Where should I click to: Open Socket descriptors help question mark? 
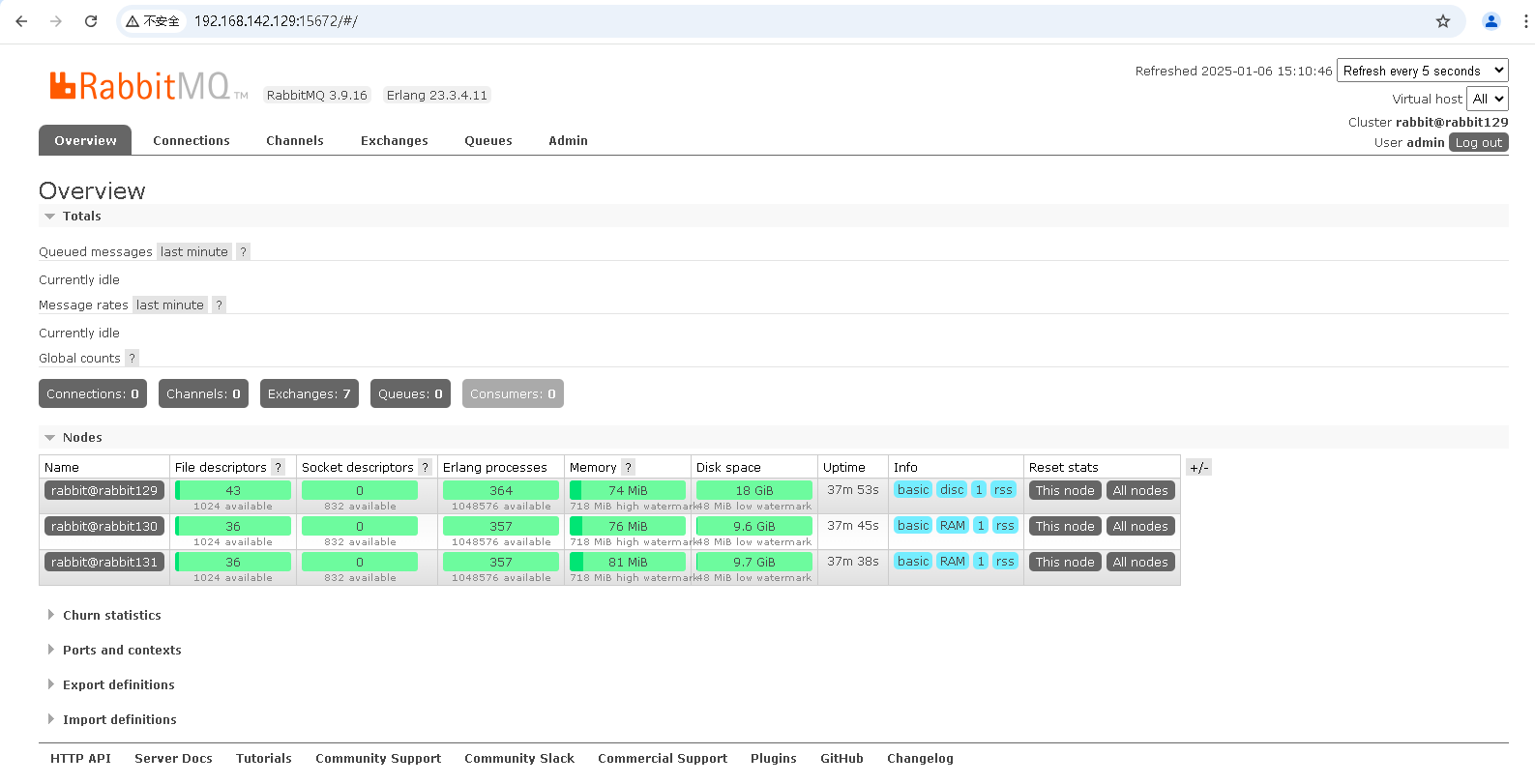(x=426, y=467)
